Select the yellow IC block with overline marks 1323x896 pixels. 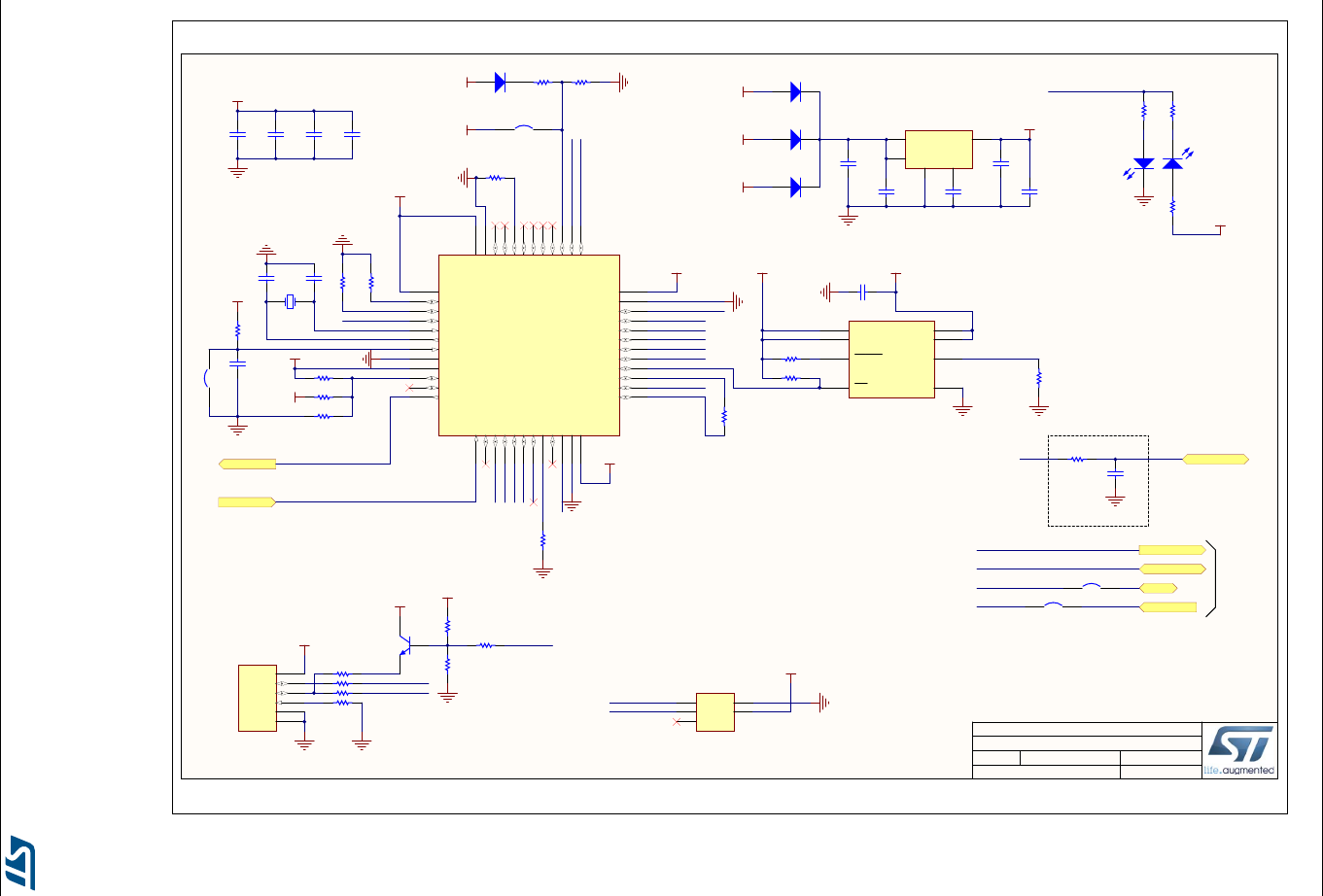click(x=891, y=359)
